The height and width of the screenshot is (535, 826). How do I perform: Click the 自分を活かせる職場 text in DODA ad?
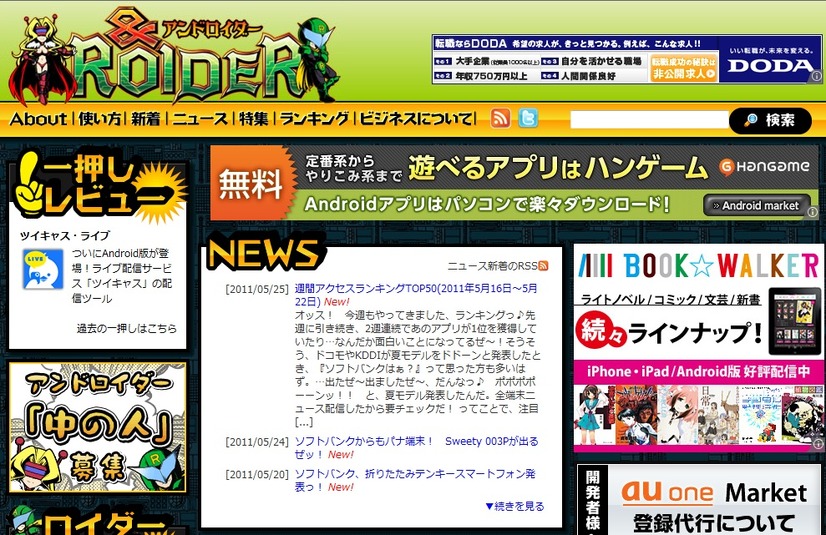601,61
